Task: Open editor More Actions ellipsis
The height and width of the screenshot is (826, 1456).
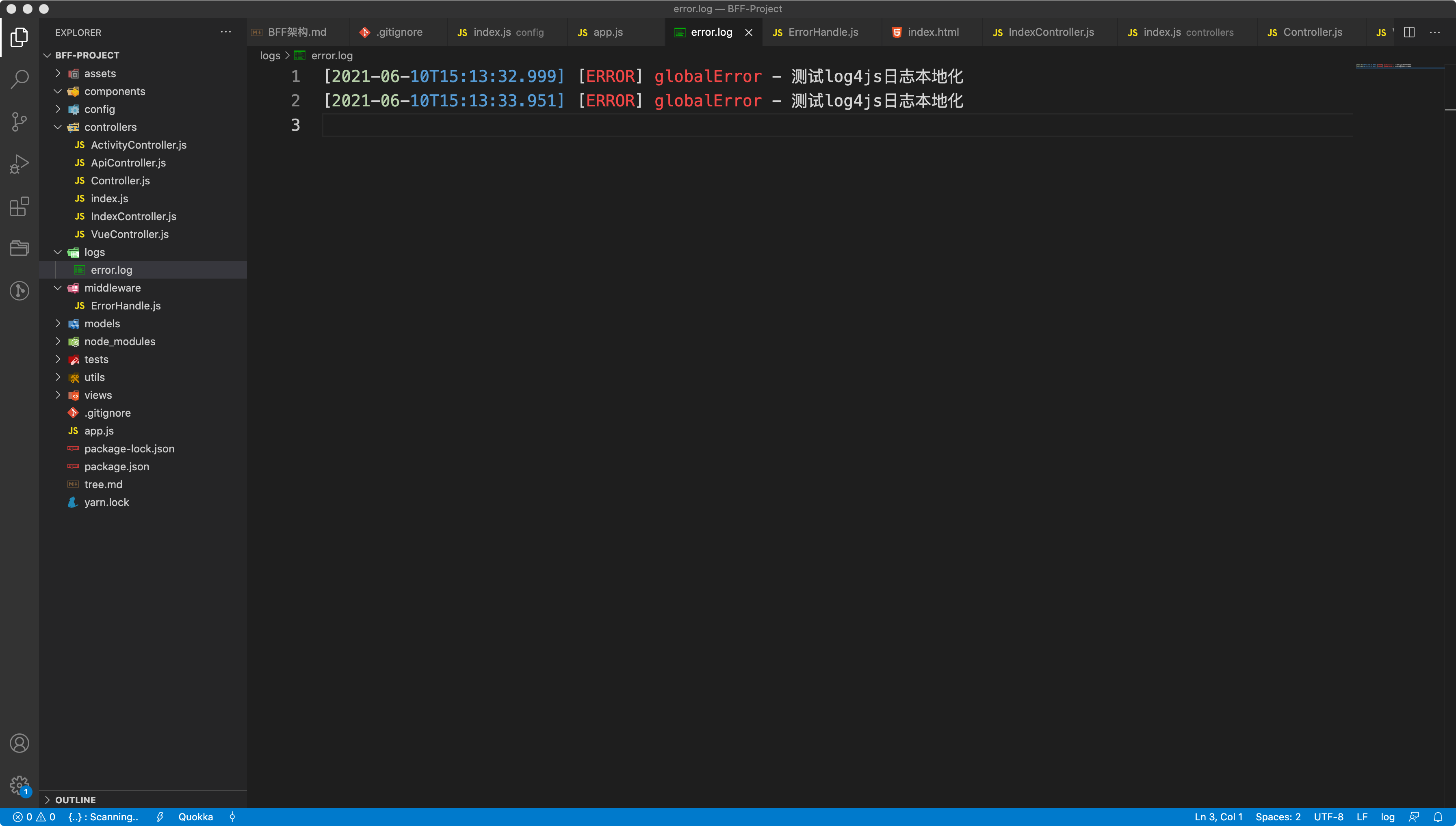Action: click(1435, 32)
